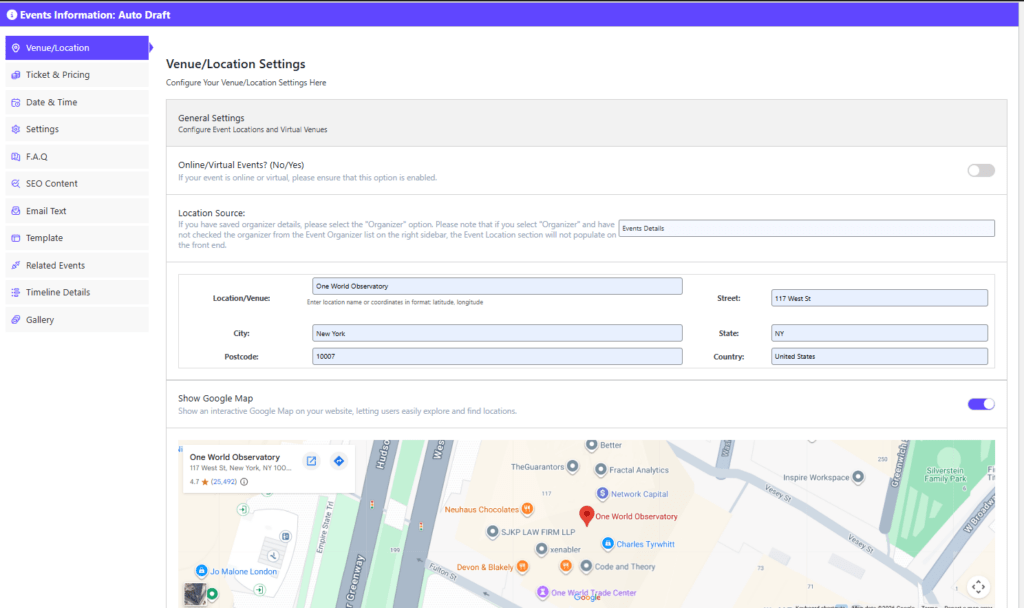The height and width of the screenshot is (608, 1024).
Task: Click the F.A.Q sidebar icon
Action: tap(16, 157)
